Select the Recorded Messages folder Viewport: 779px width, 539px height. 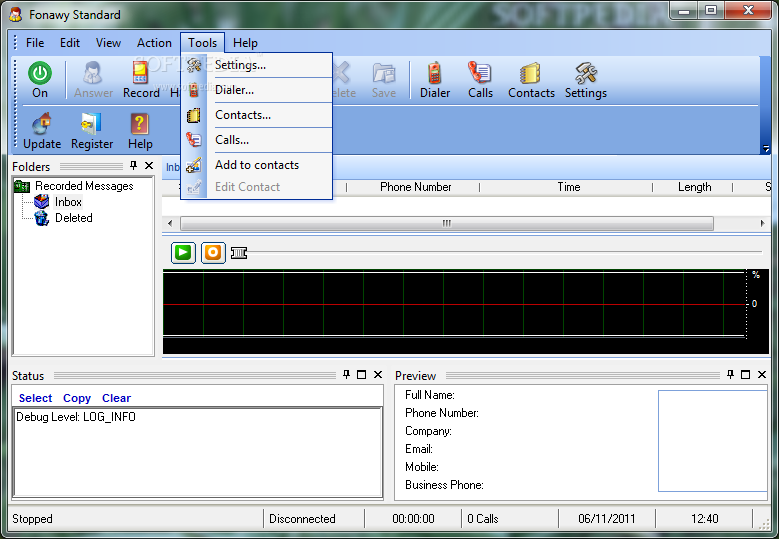(x=84, y=186)
